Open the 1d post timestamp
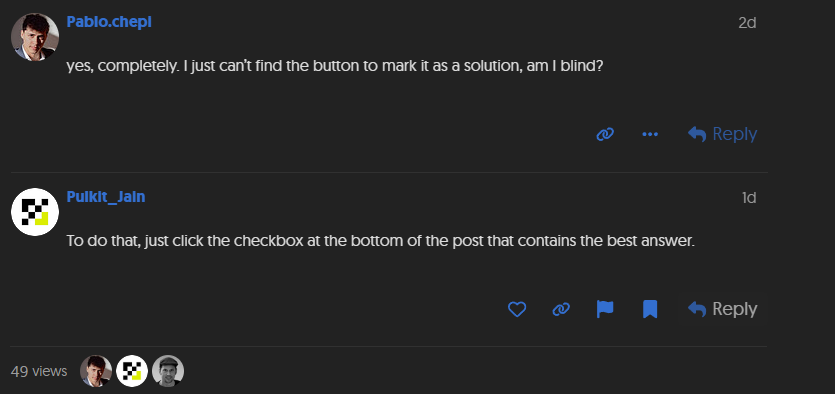Screen dimensions: 835x394 749,198
